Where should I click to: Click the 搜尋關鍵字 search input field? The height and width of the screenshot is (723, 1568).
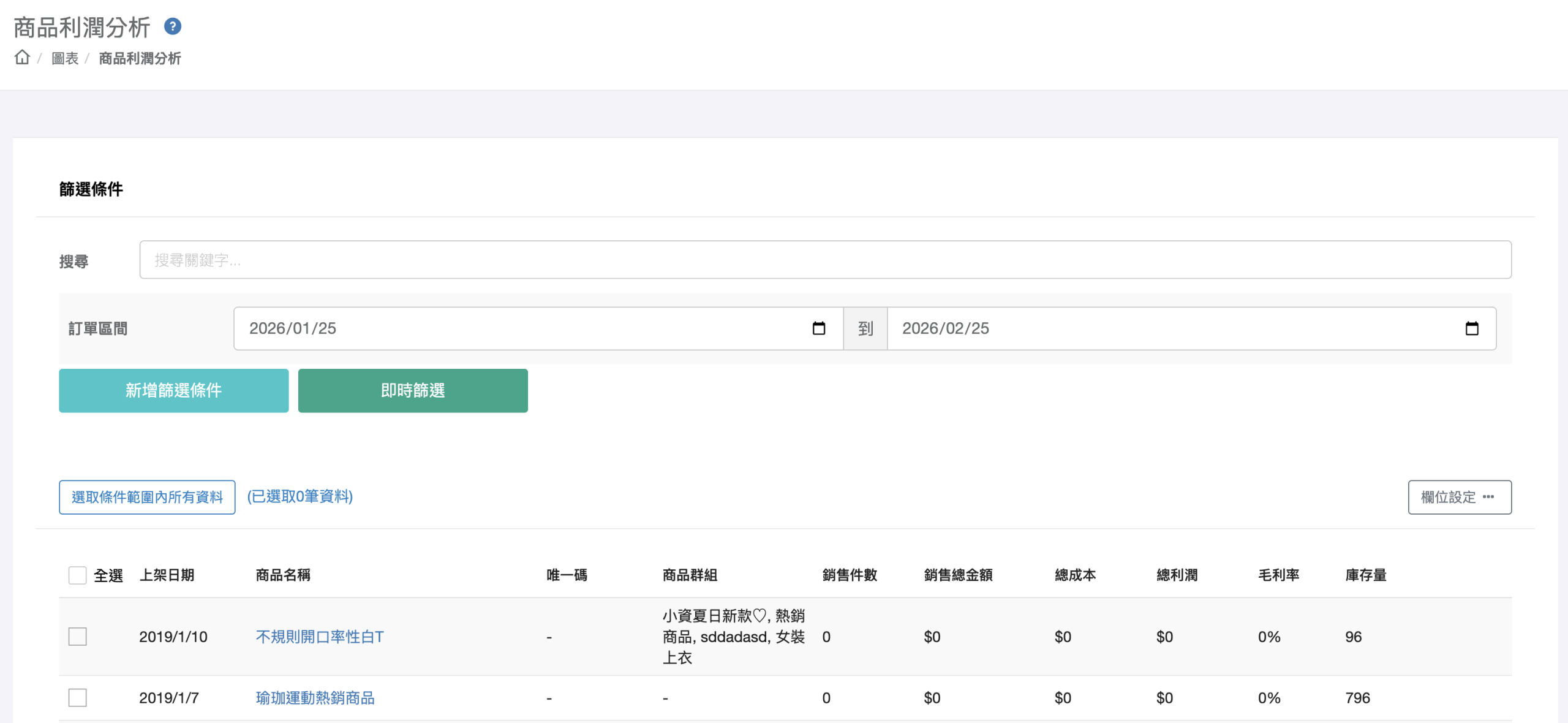point(825,260)
